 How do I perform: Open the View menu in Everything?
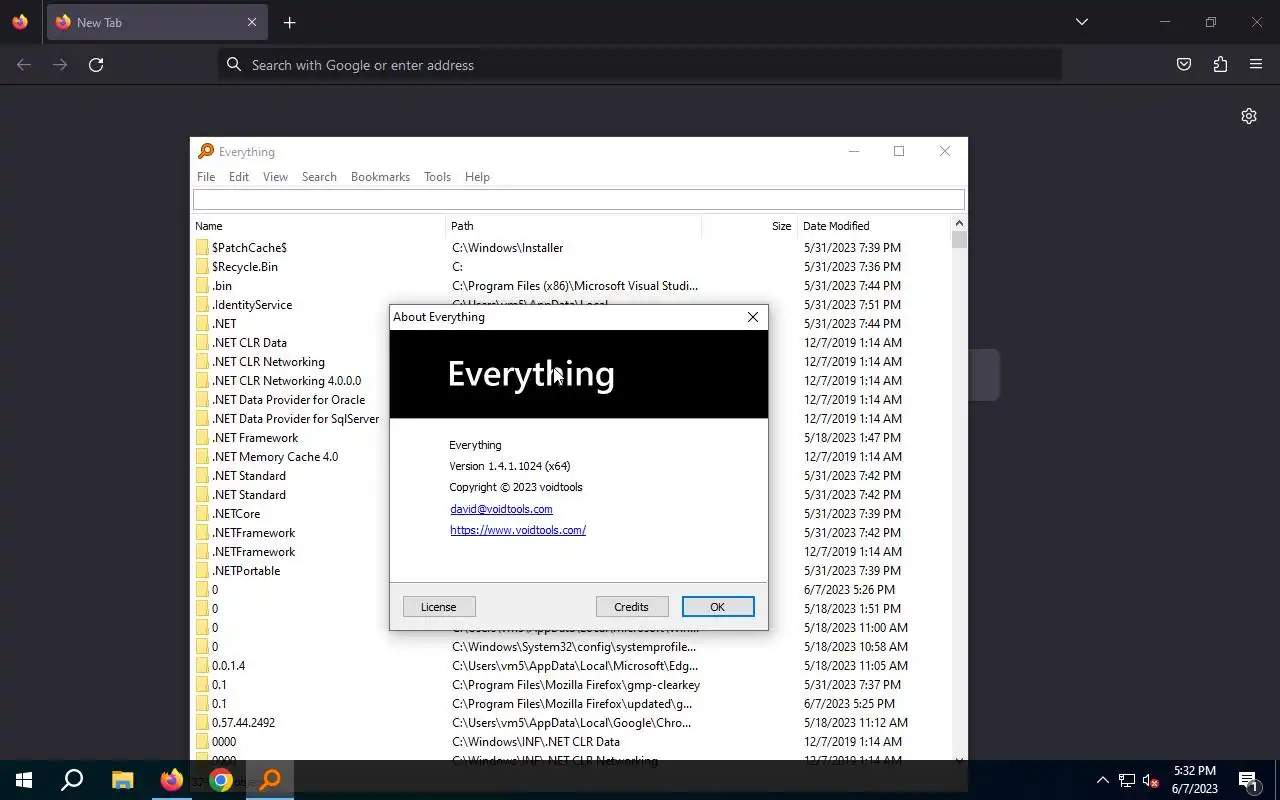[275, 177]
